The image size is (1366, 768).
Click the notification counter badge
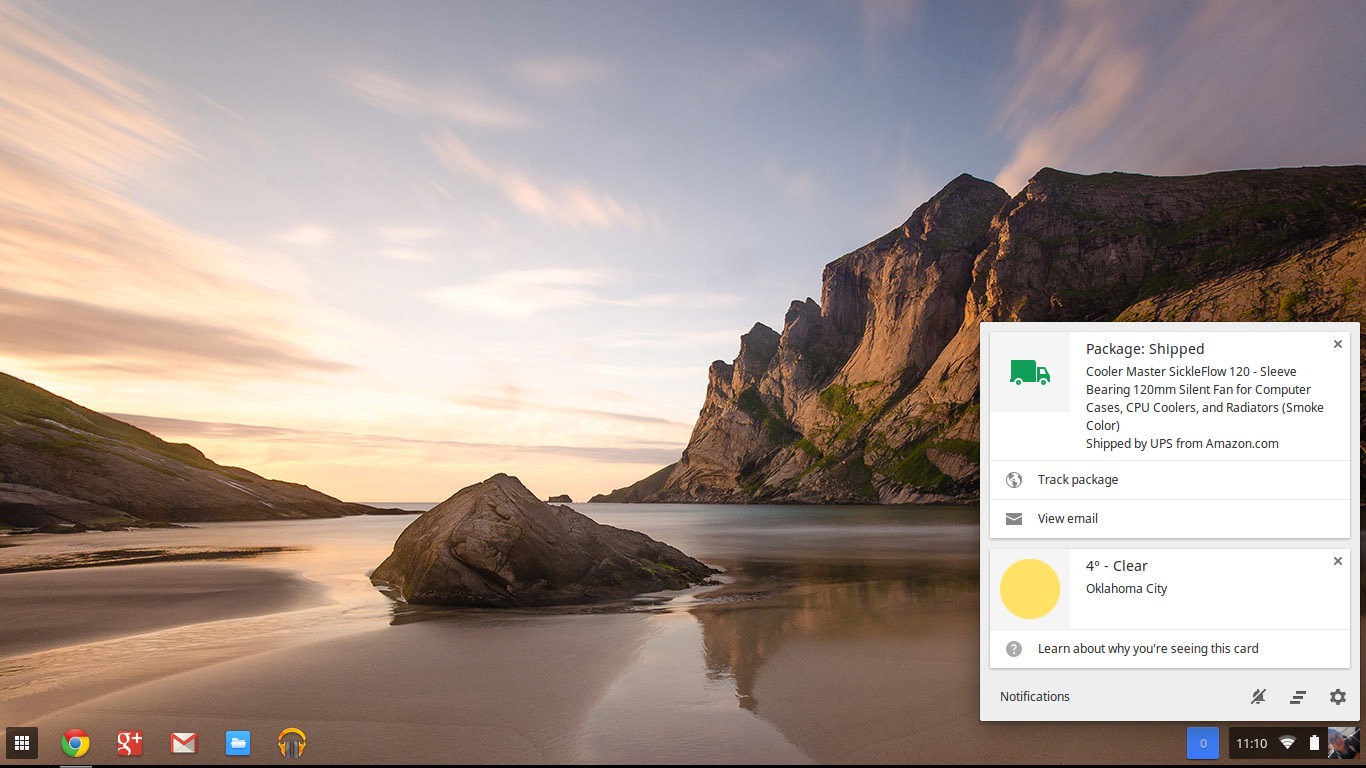1202,743
